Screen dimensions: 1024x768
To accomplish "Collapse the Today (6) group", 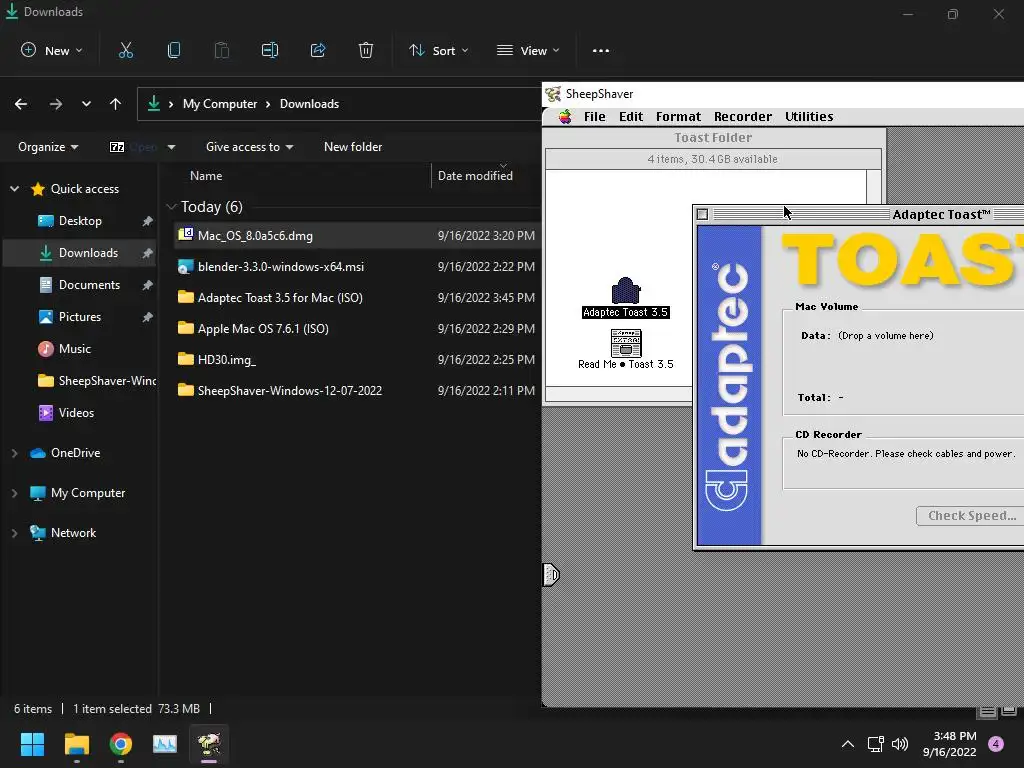I will pos(172,207).
